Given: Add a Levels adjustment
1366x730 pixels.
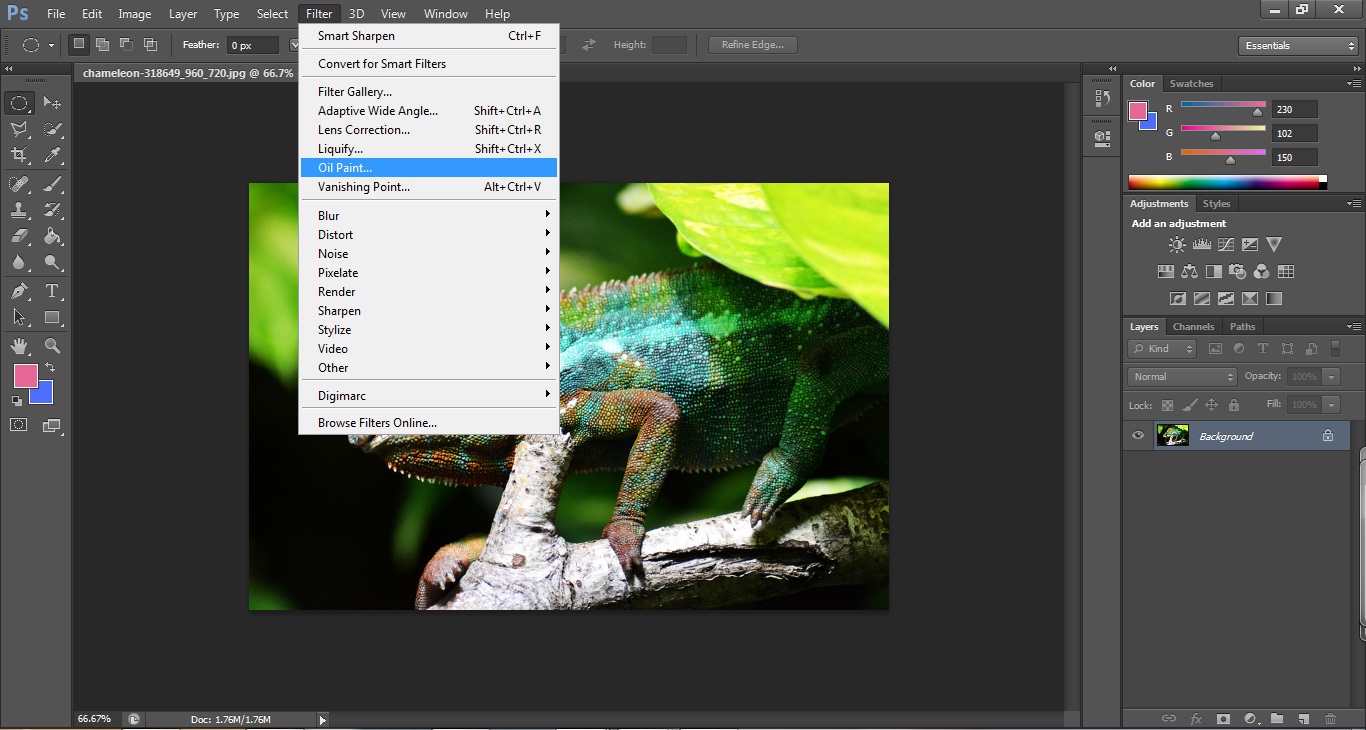Looking at the screenshot, I should point(1202,243).
